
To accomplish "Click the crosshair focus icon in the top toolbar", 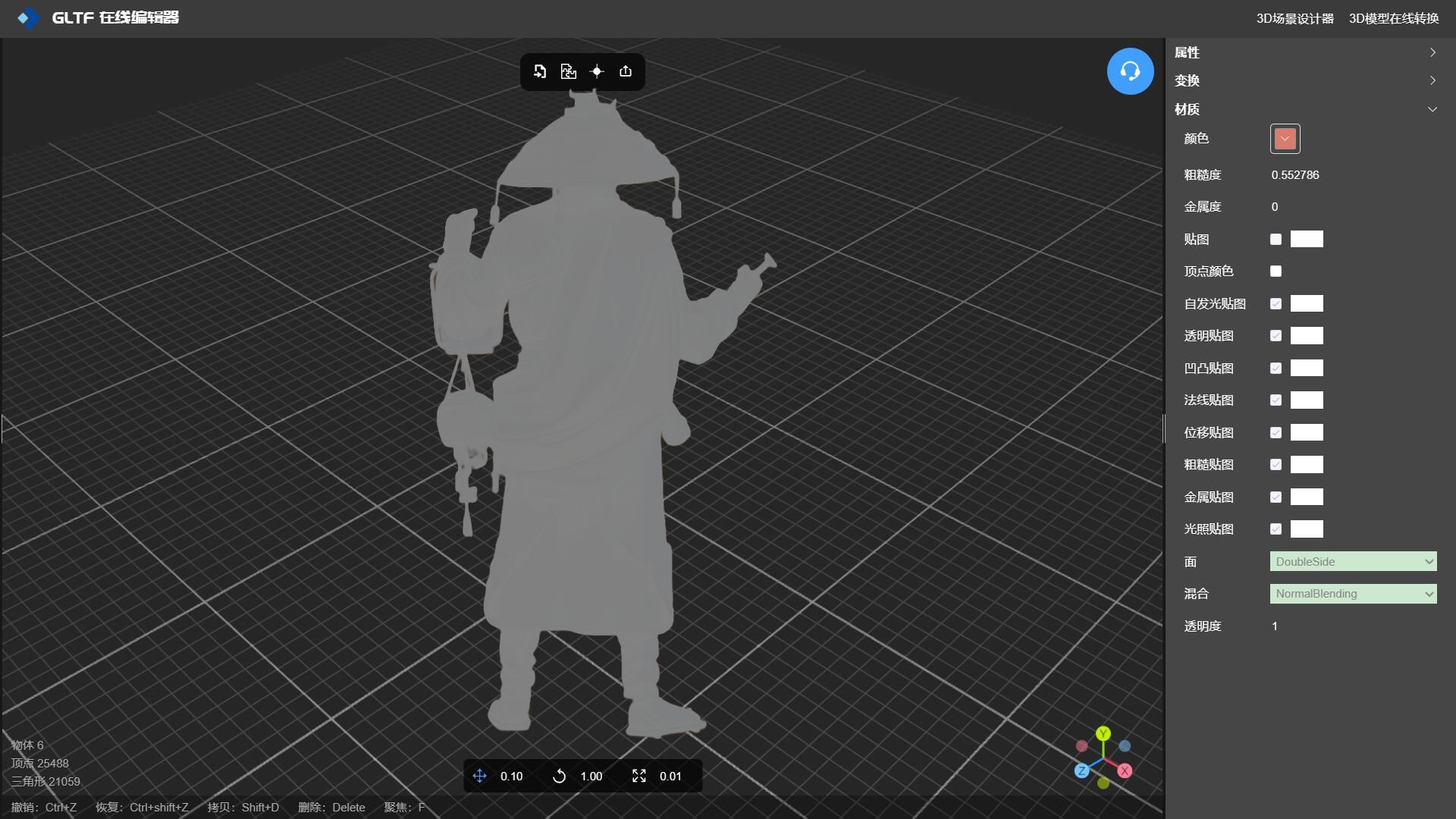I will (x=597, y=71).
